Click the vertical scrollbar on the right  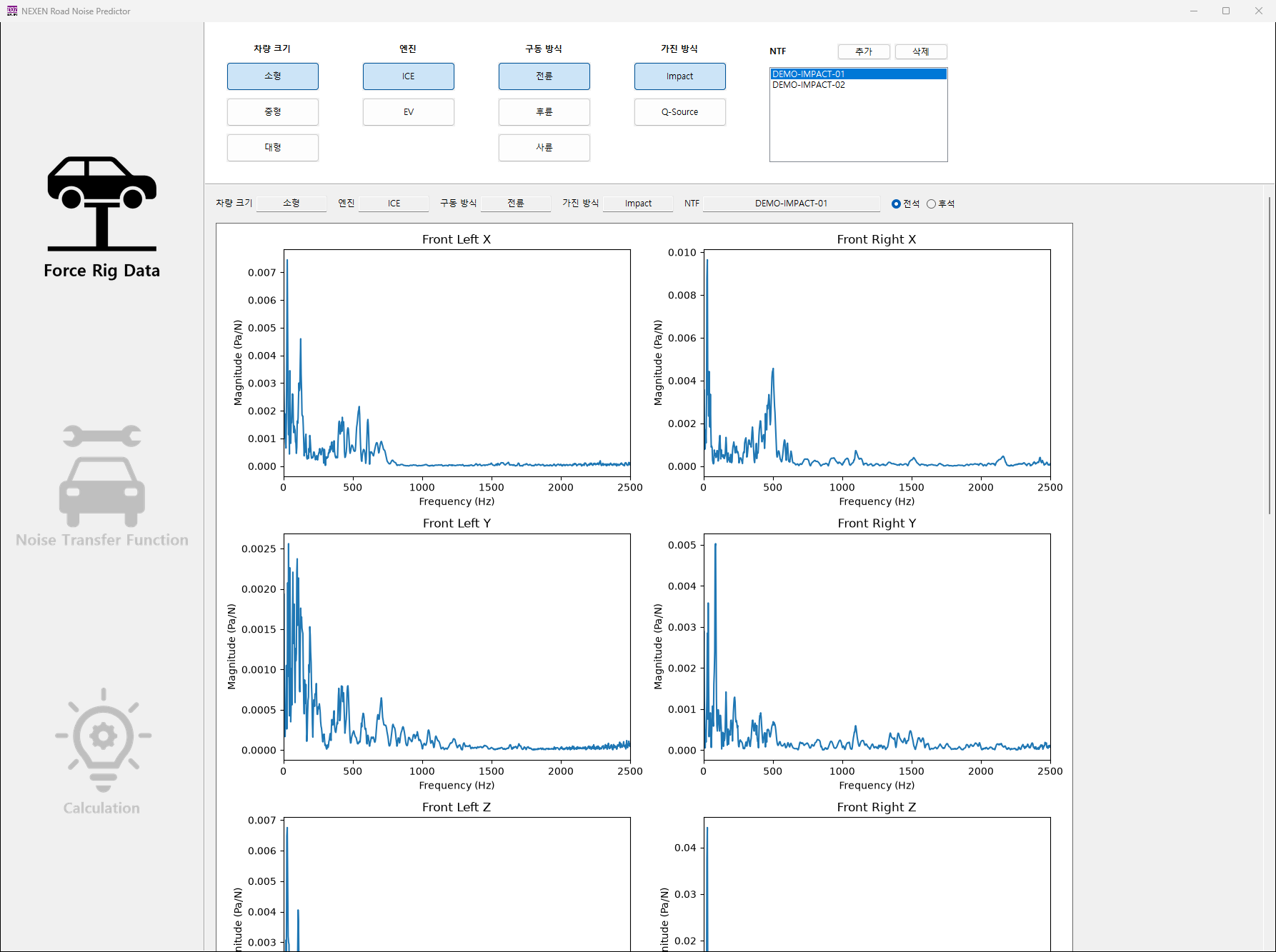point(1270,355)
